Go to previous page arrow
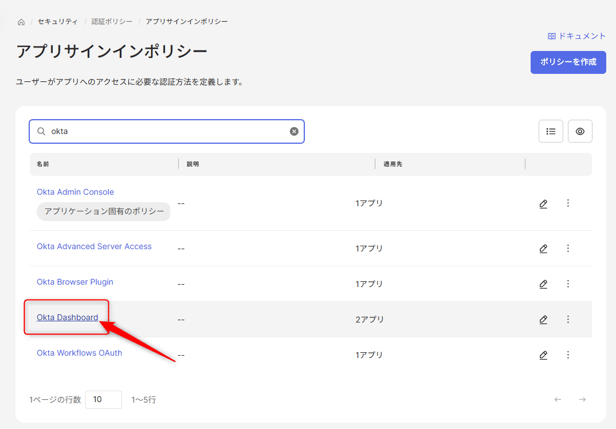Image resolution: width=616 pixels, height=429 pixels. coord(557,400)
